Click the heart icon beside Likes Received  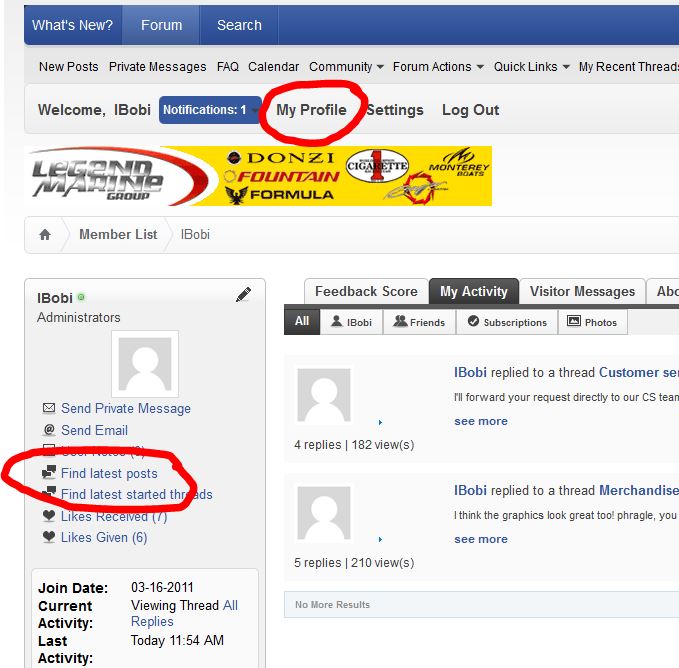click(49, 516)
